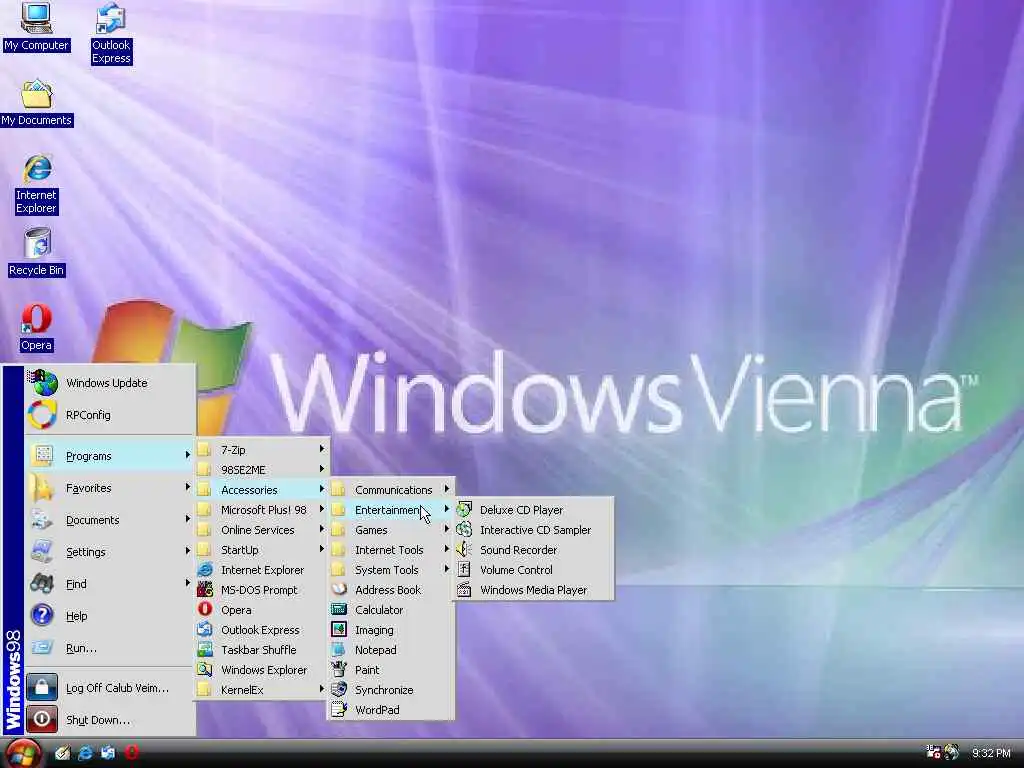Expand the 7-Zip folder arrow

(321, 449)
